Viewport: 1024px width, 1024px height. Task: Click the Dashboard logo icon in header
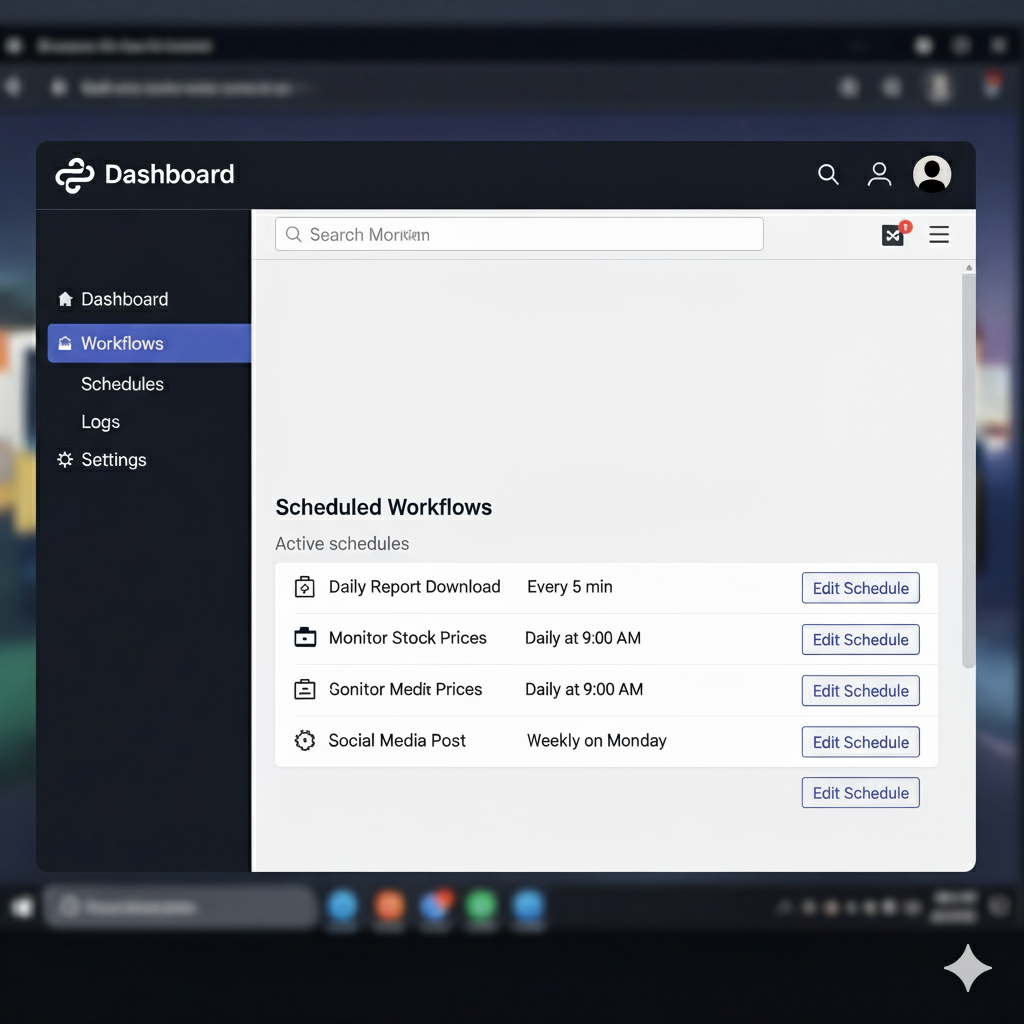(x=74, y=175)
